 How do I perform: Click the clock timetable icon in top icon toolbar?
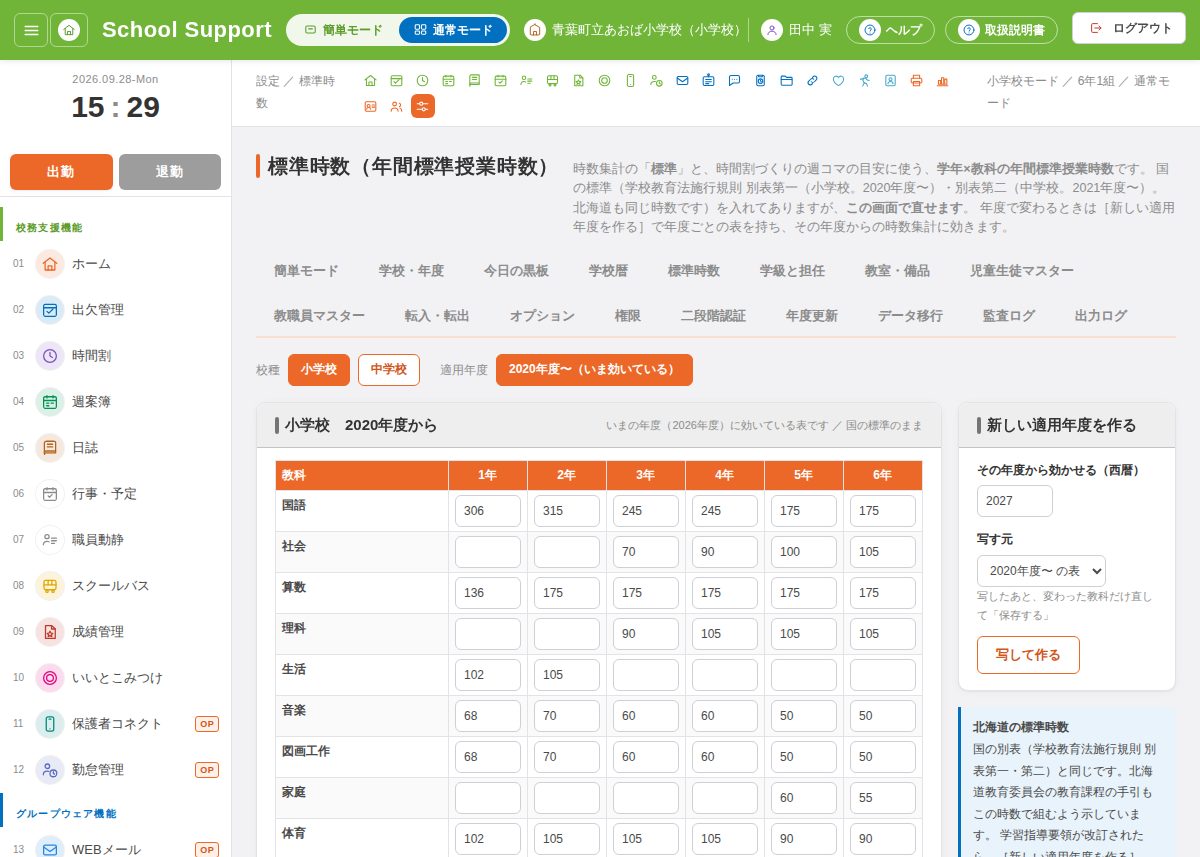(422, 81)
